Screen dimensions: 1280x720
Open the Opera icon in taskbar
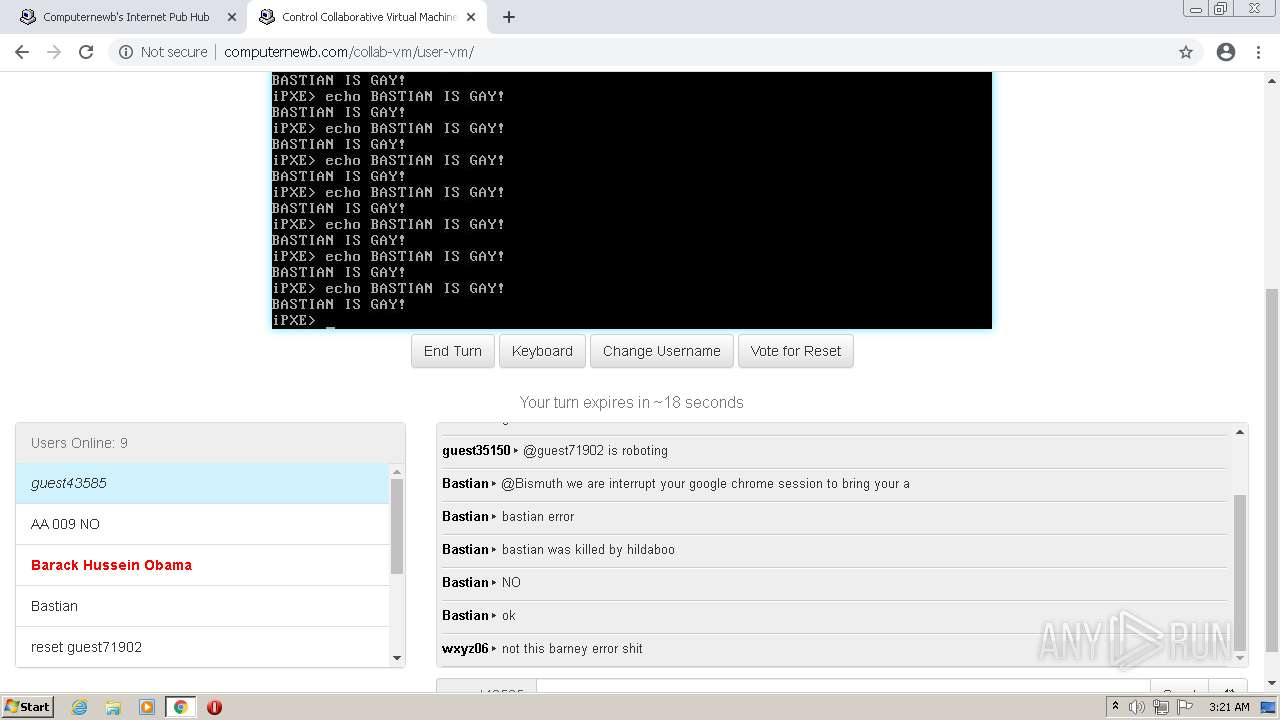tap(214, 707)
